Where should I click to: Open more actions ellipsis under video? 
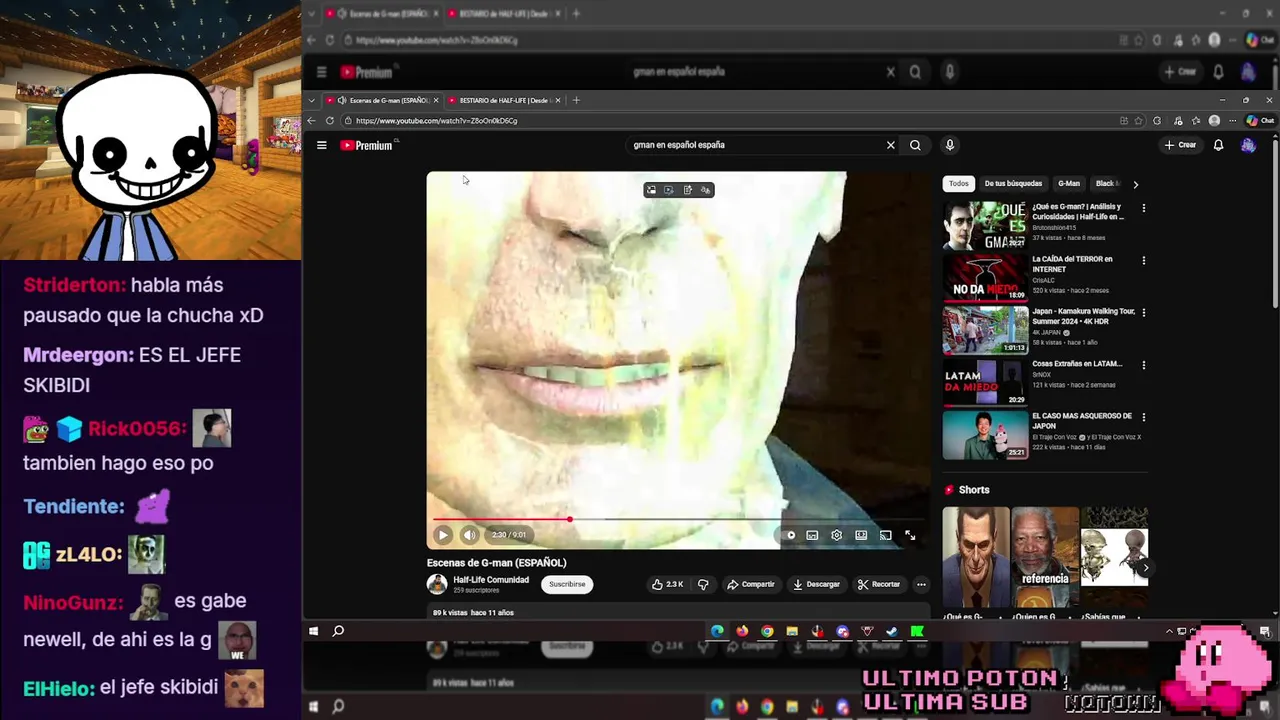(921, 584)
